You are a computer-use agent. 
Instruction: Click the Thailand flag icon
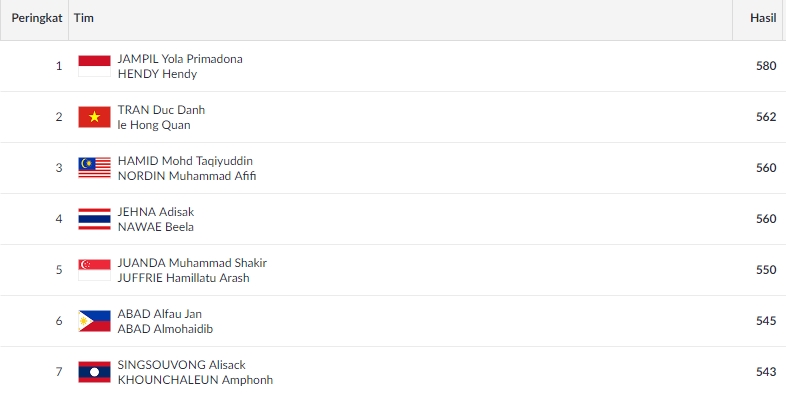coord(94,219)
